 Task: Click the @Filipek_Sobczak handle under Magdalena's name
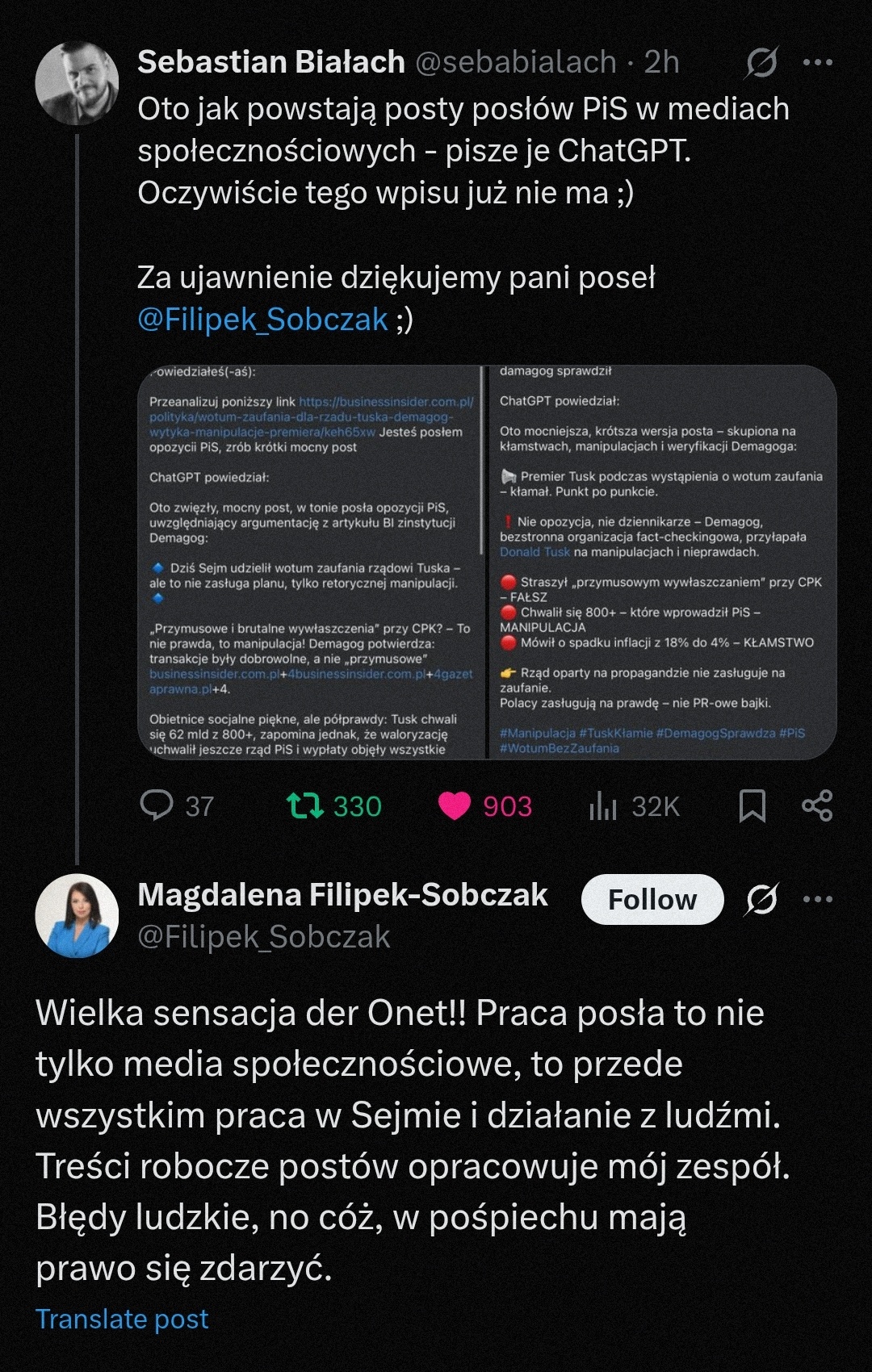pyautogui.click(x=264, y=937)
